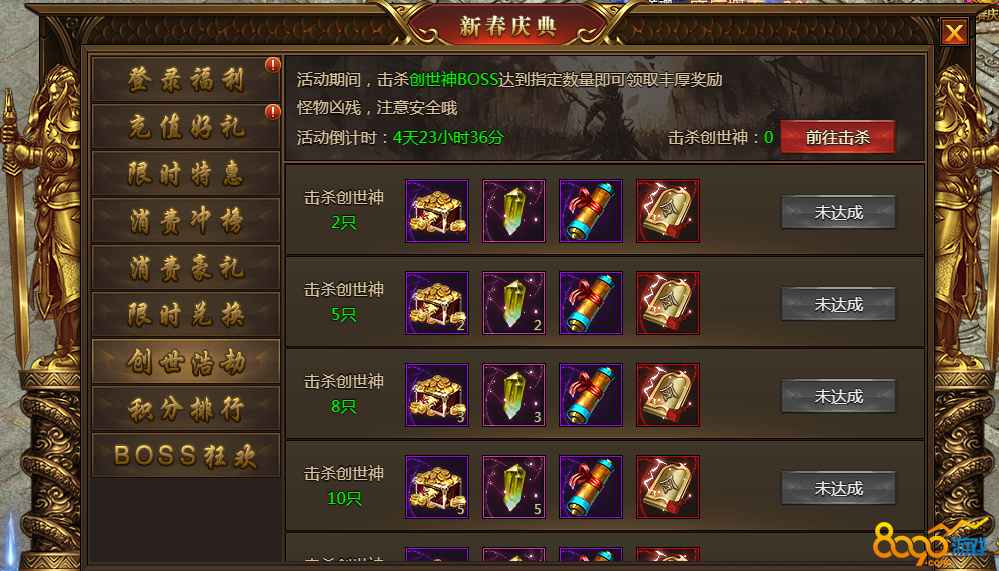
Task: Switch to the 消费冲榜 tab
Action: coord(185,220)
